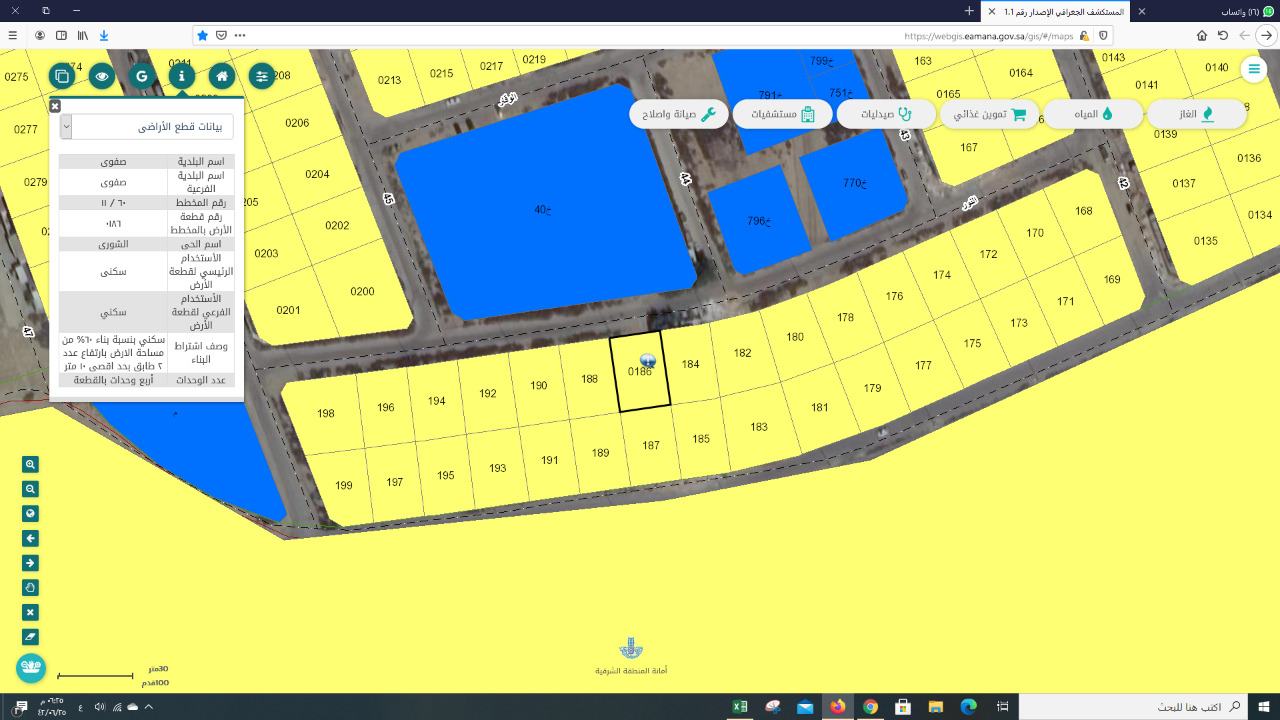Close the parcel data panel
Viewport: 1280px width, 720px height.
tap(55, 105)
